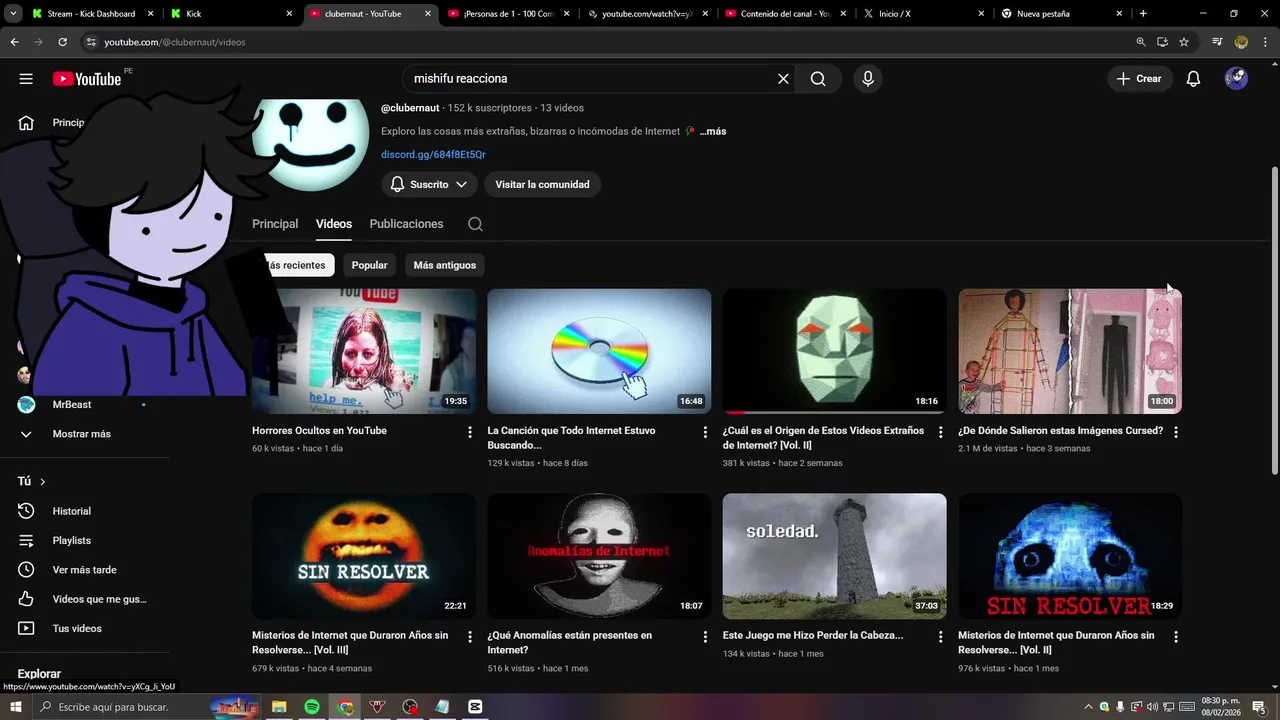Open Ver más tarde in sidebar
Viewport: 1280px width, 720px height.
(82, 570)
